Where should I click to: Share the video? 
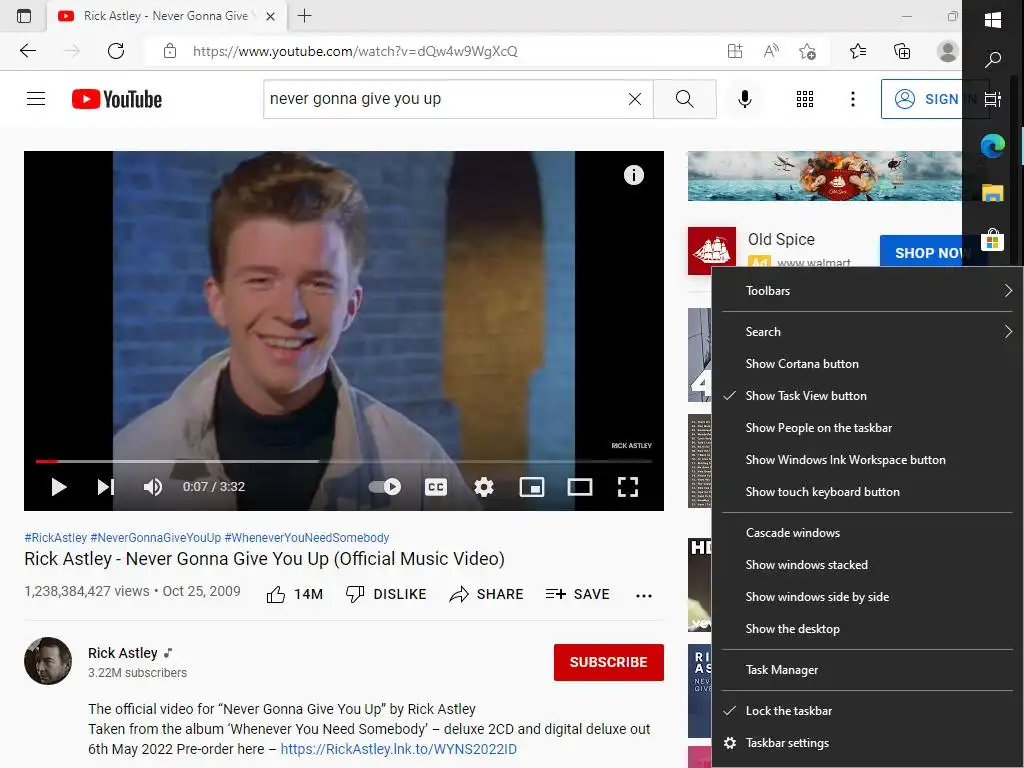(x=487, y=594)
